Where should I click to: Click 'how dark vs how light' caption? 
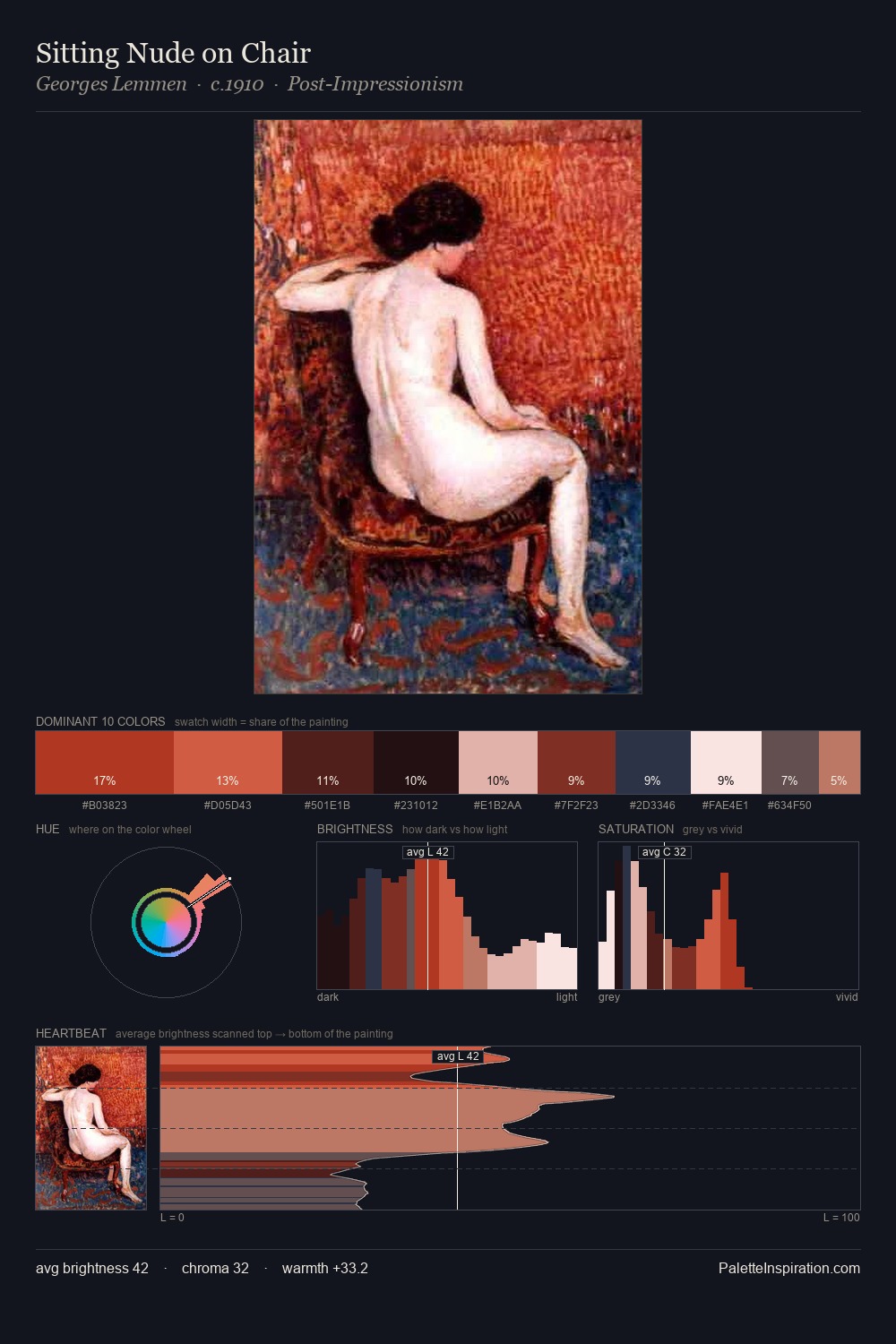(x=454, y=830)
